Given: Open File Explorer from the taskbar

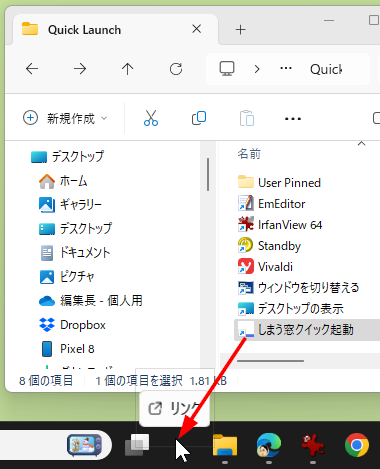Looking at the screenshot, I should pyautogui.click(x=225, y=445).
